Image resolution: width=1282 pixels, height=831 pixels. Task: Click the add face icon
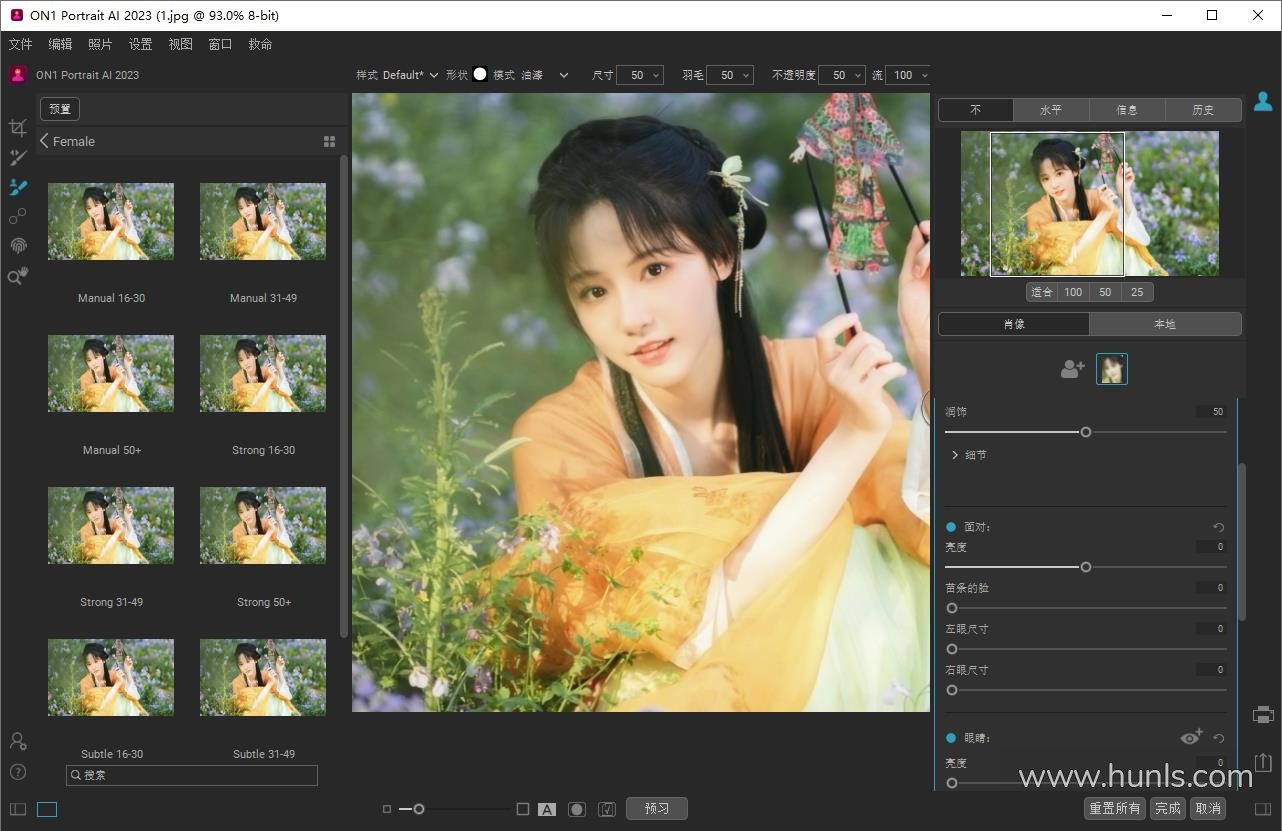click(x=1072, y=369)
